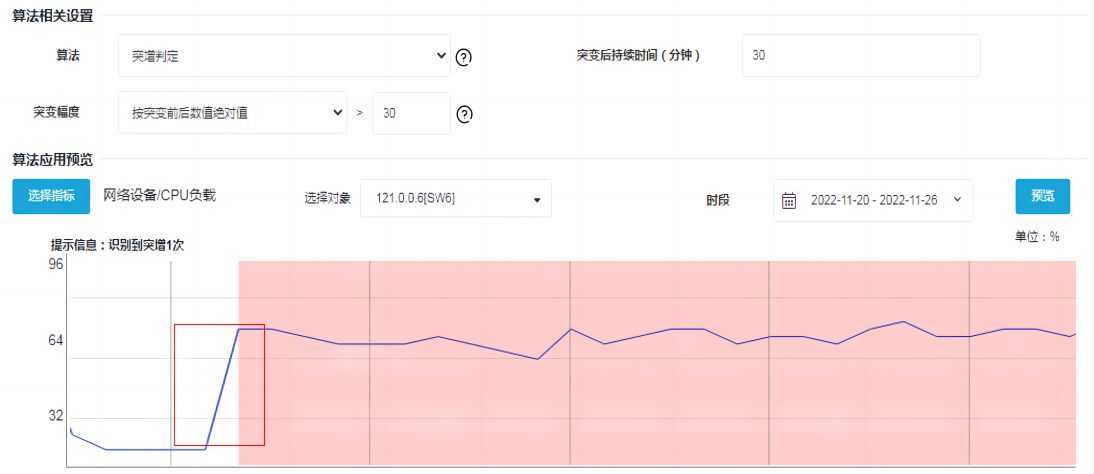Click the 网络设备/CPU负载 metric label
1094x474 pixels.
click(x=160, y=195)
